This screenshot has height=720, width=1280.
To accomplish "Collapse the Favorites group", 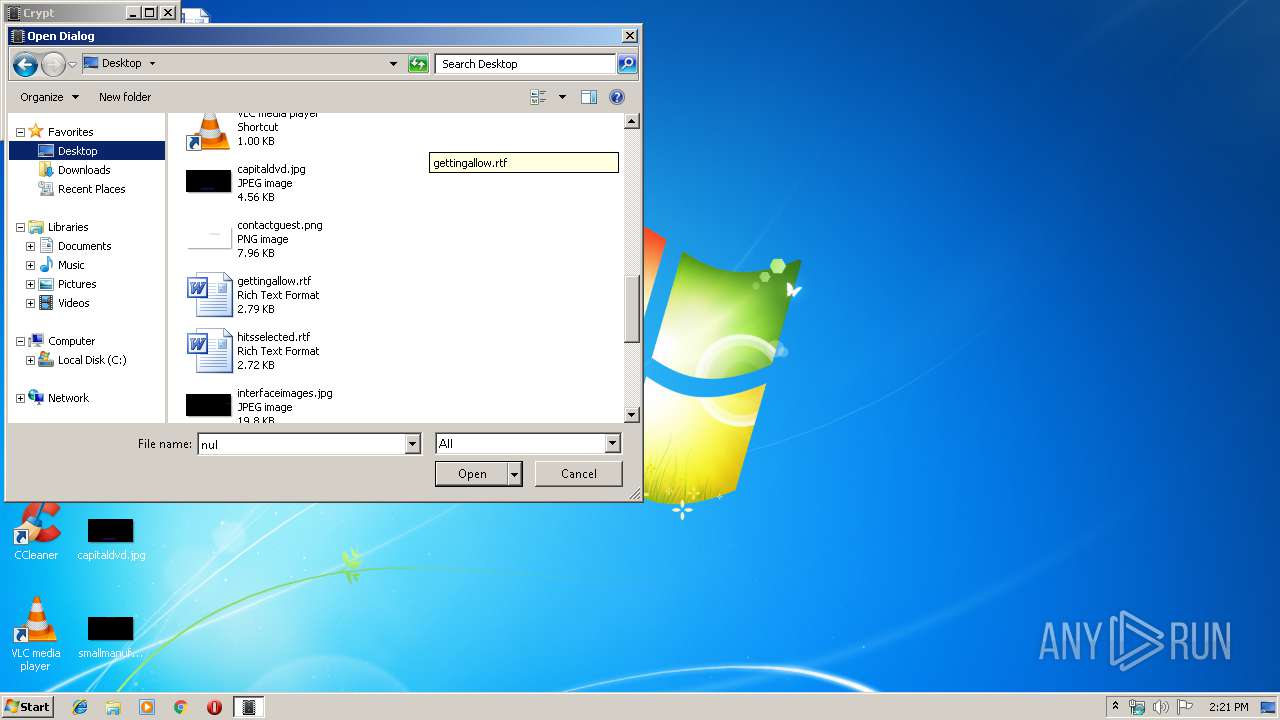I will coord(20,132).
